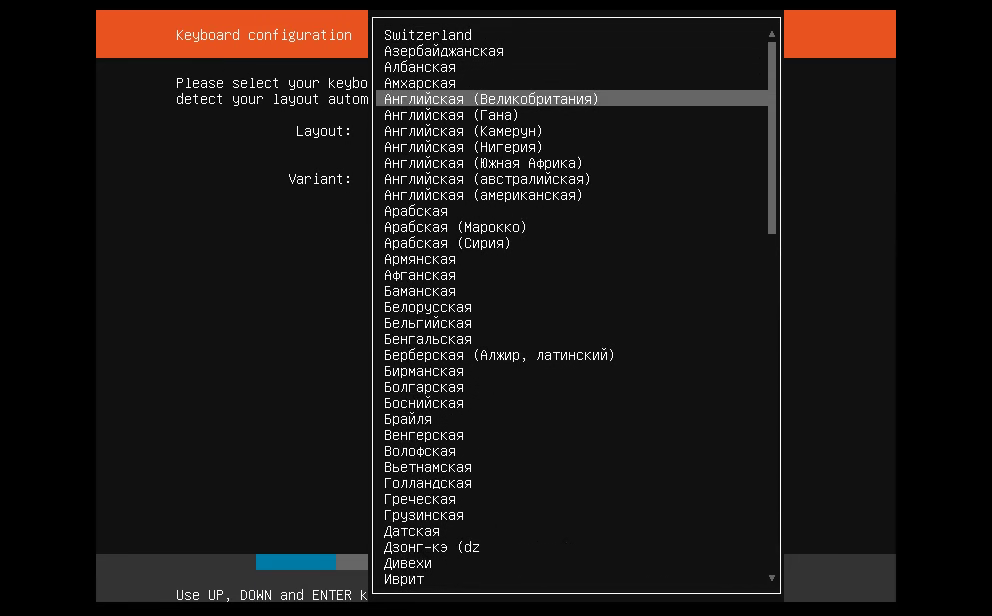The image size is (992, 616).
Task: Select Английская (Камерун) from list
Action: pyautogui.click(x=463, y=131)
